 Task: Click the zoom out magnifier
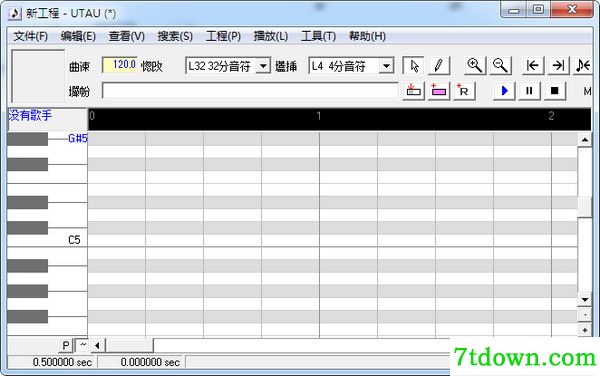click(500, 66)
